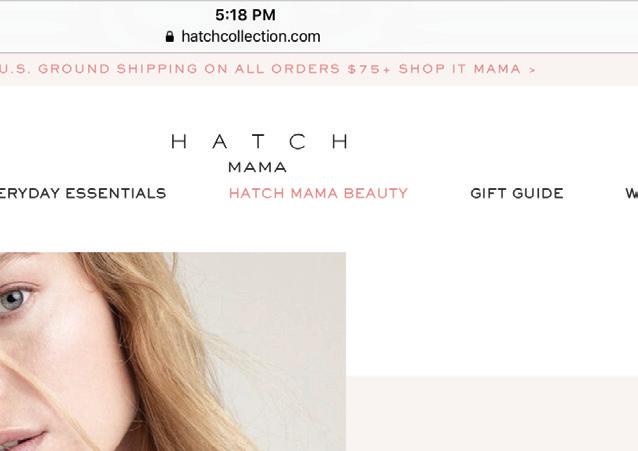Image resolution: width=638 pixels, height=451 pixels.
Task: Tap the hatchcollection.com address text
Action: click(x=251, y=37)
